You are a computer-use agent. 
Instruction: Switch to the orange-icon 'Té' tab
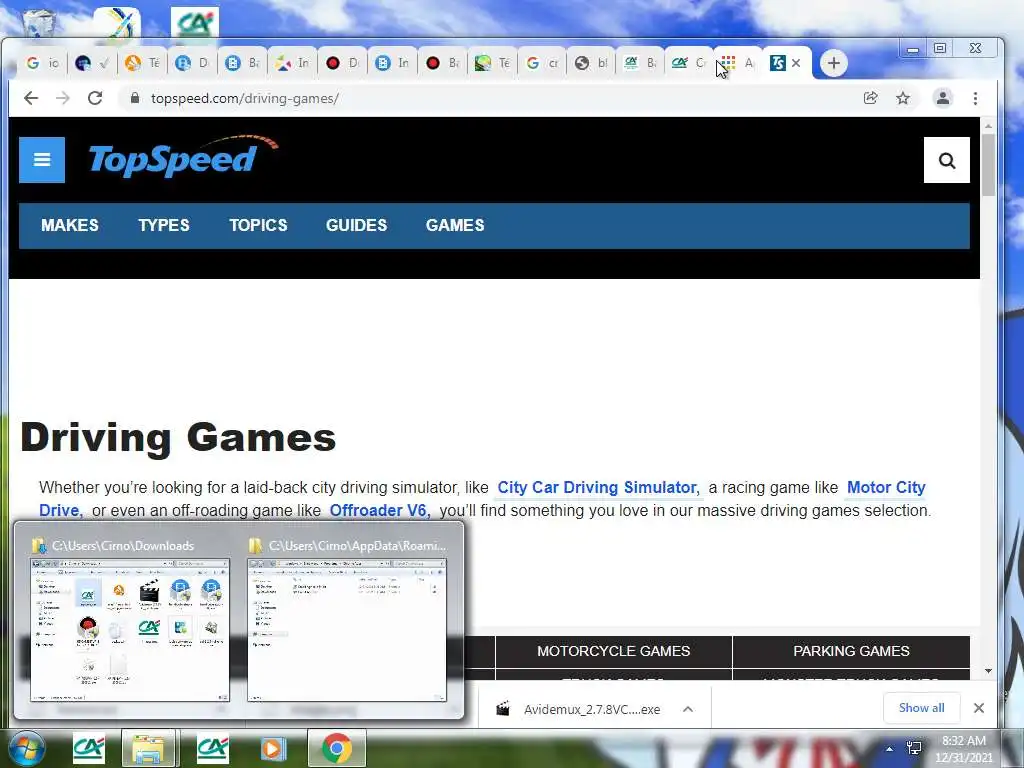pos(142,63)
